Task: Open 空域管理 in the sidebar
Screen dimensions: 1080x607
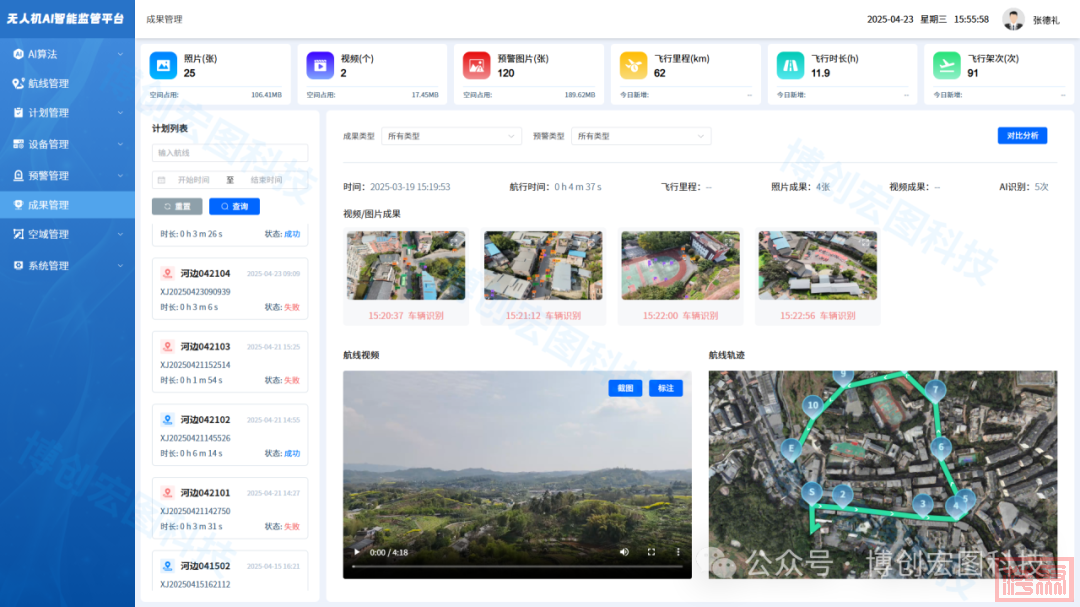Action: click(67, 234)
